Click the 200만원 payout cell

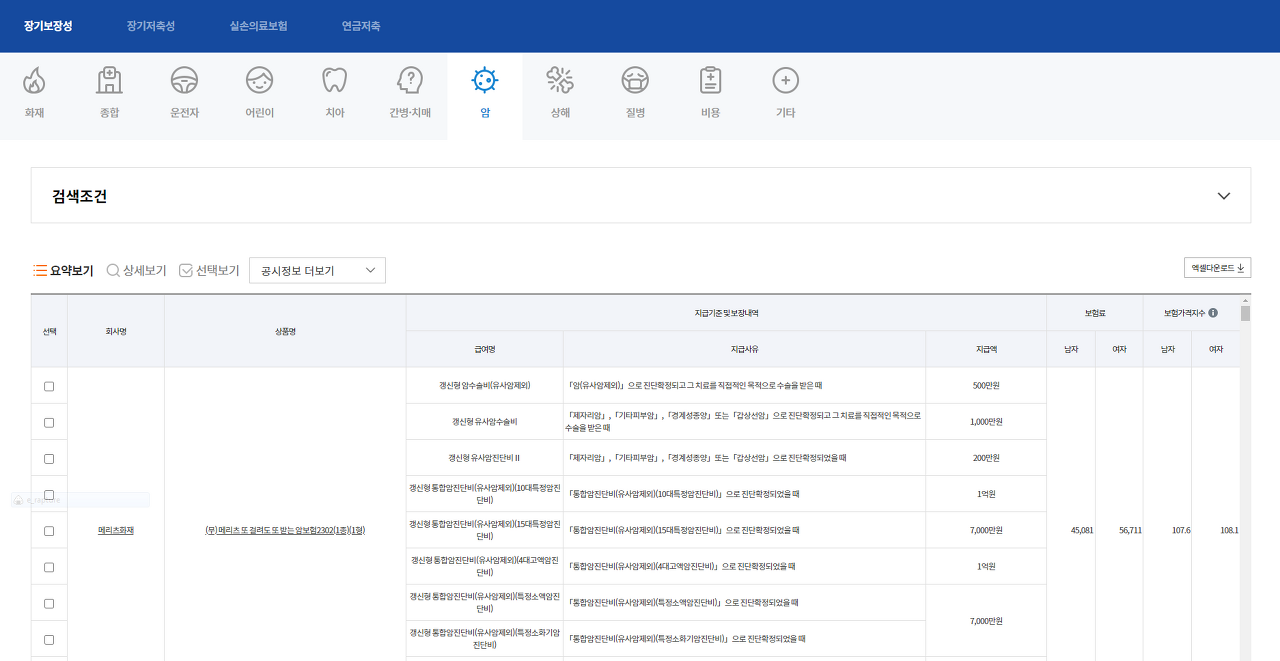coord(986,457)
